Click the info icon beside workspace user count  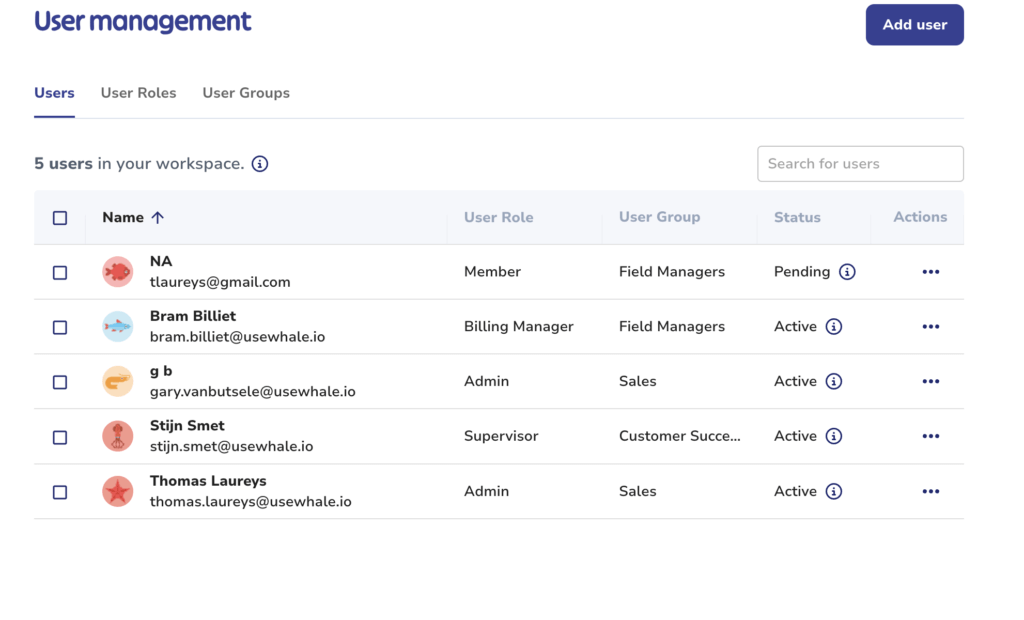coord(260,164)
